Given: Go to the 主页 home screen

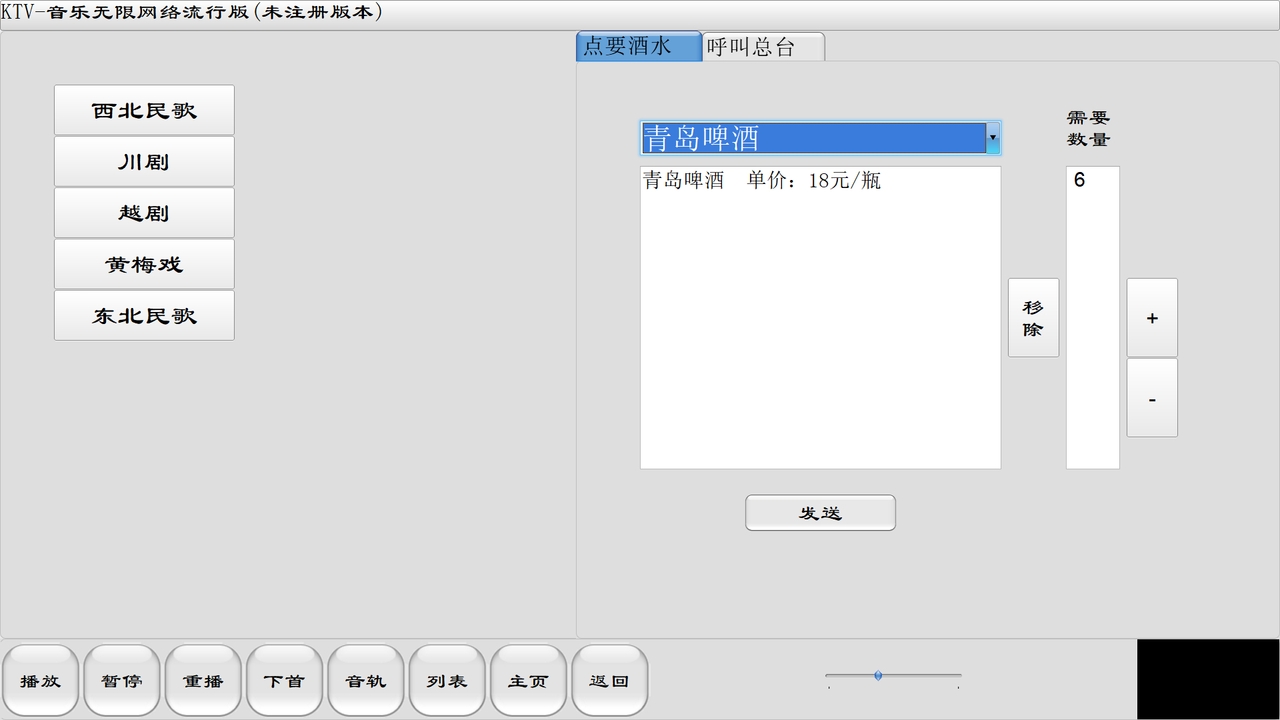Looking at the screenshot, I should coord(528,681).
